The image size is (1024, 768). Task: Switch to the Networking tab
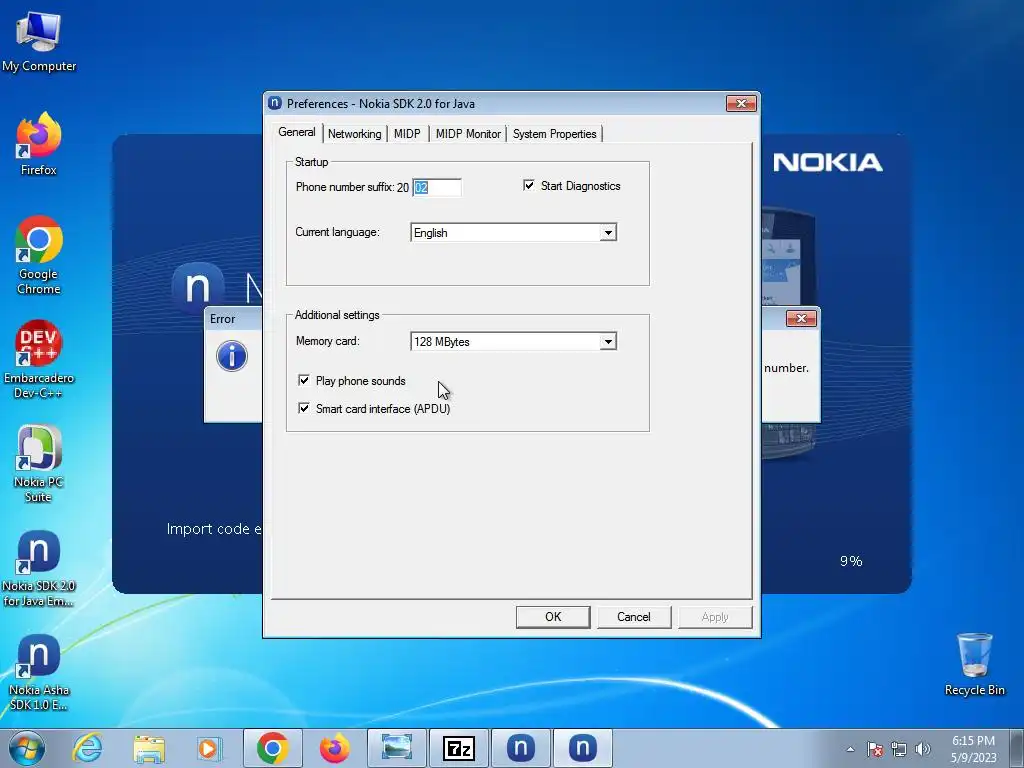(355, 134)
